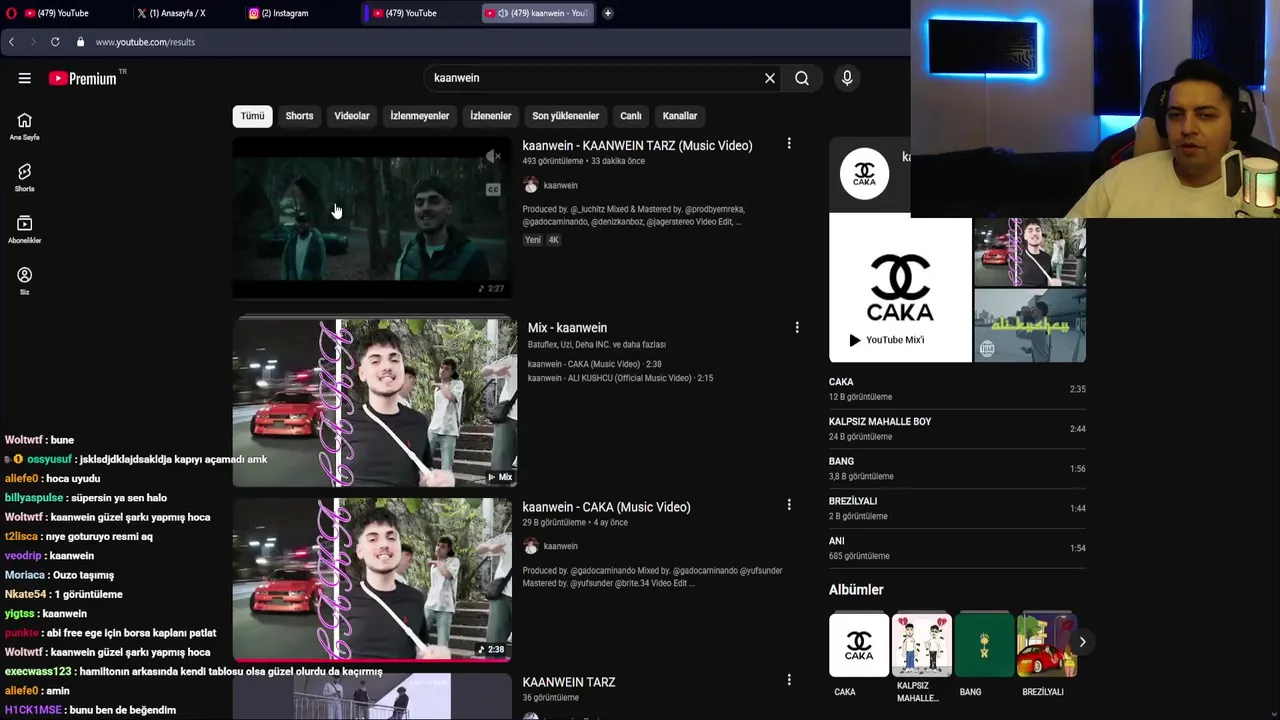The width and height of the screenshot is (1280, 720).
Task: Start voice search with microphone icon
Action: click(847, 78)
